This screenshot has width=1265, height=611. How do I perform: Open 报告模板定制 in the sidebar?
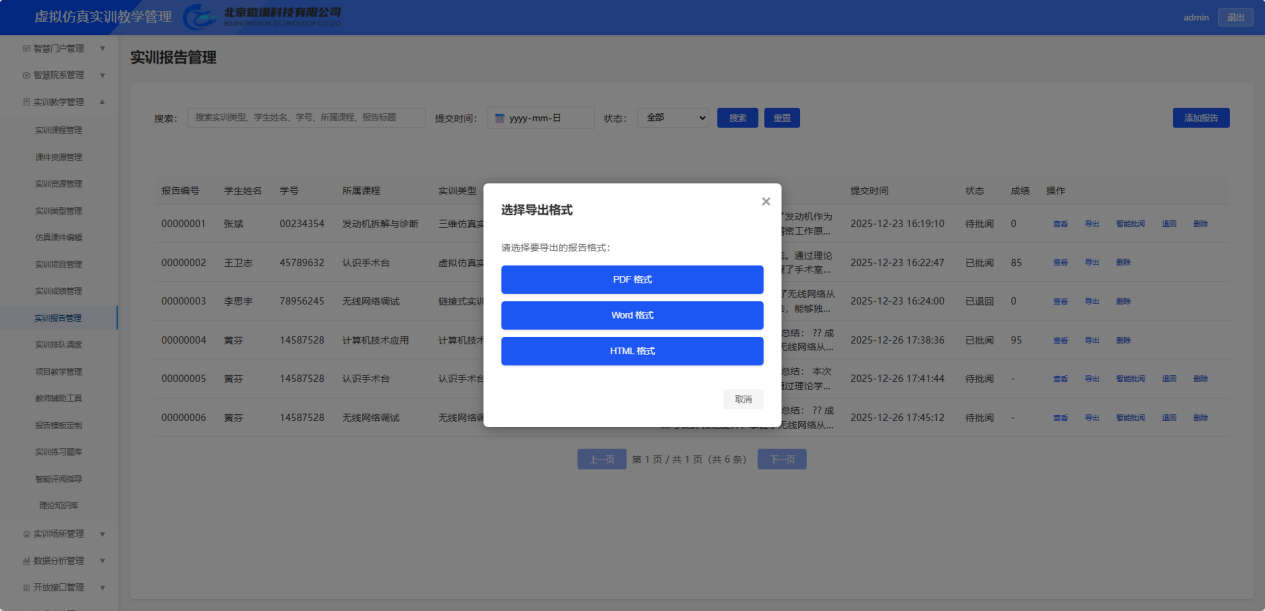click(x=59, y=425)
